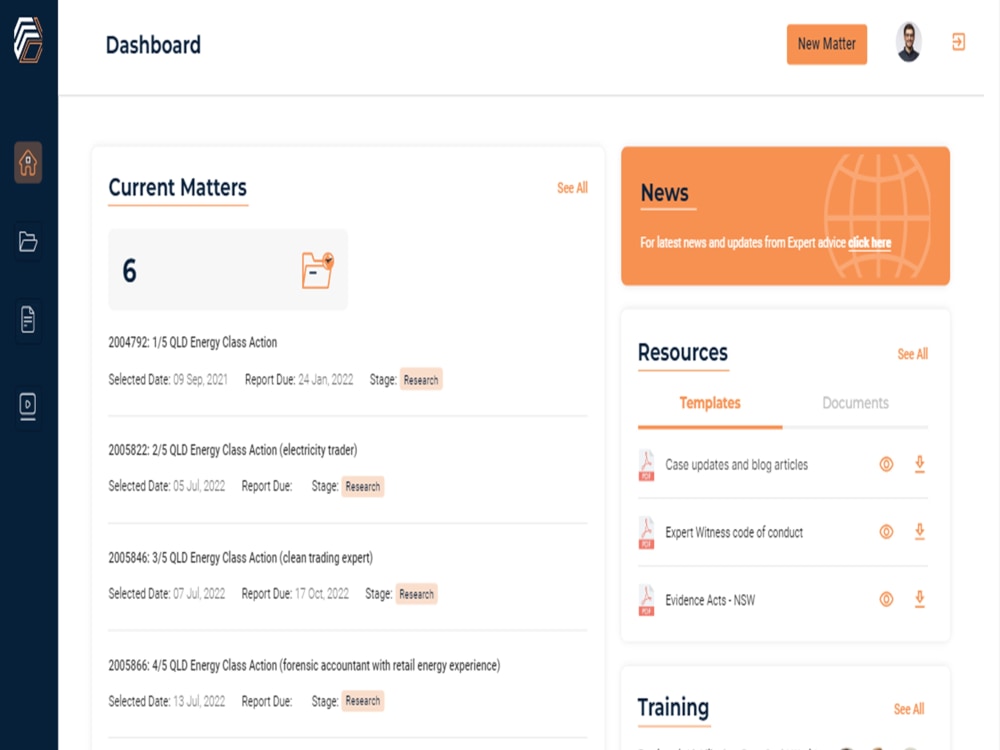Viewport: 1000px width, 750px height.
Task: Click the Case updates and blog articles title
Action: click(x=737, y=465)
